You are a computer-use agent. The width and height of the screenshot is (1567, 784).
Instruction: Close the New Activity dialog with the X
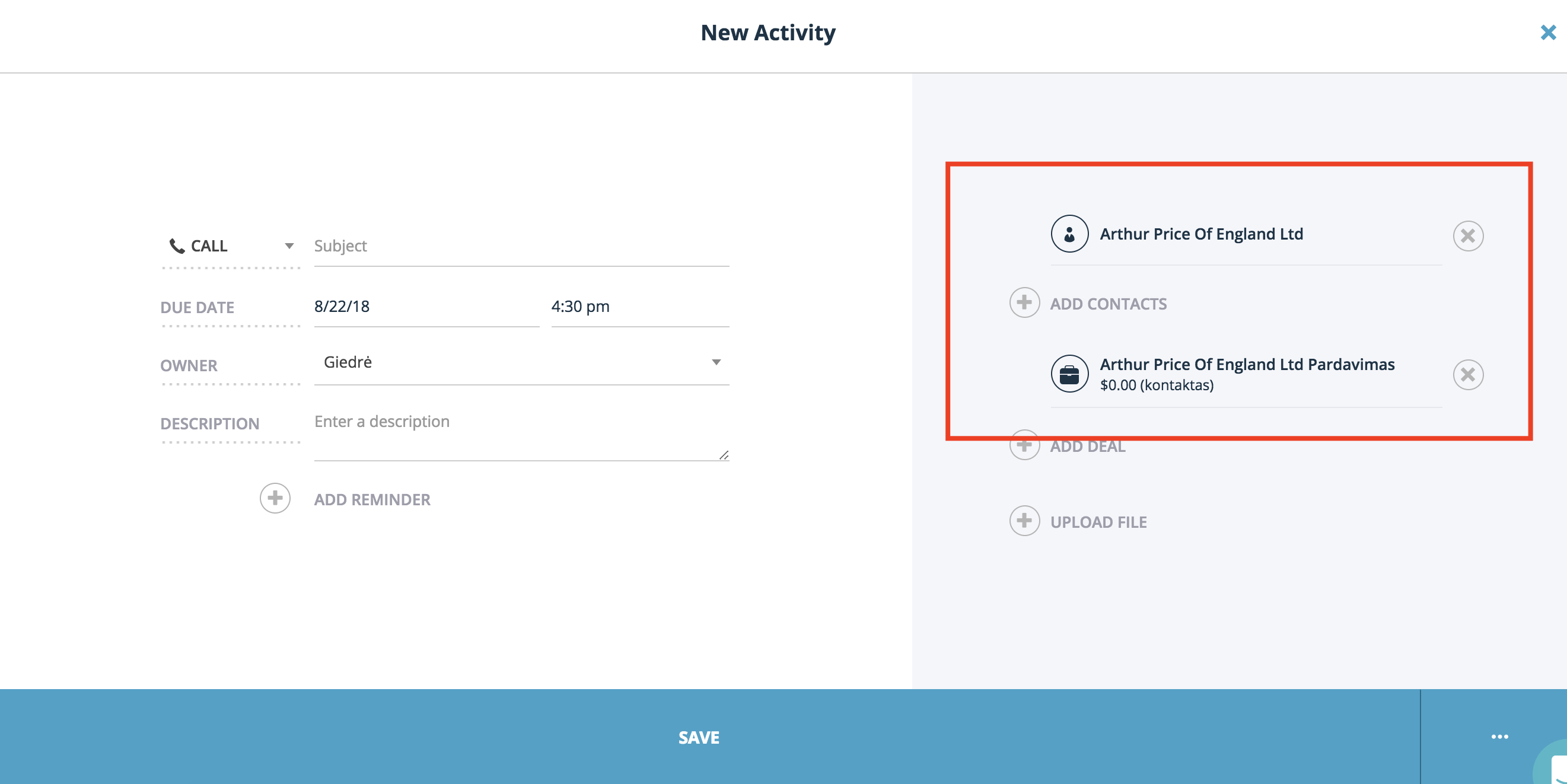pyautogui.click(x=1547, y=32)
